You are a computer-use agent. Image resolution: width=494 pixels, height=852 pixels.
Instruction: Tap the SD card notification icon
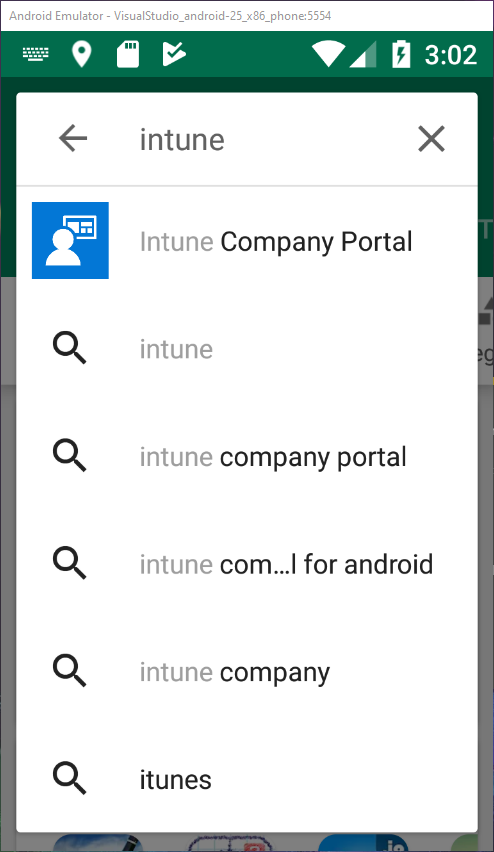128,54
